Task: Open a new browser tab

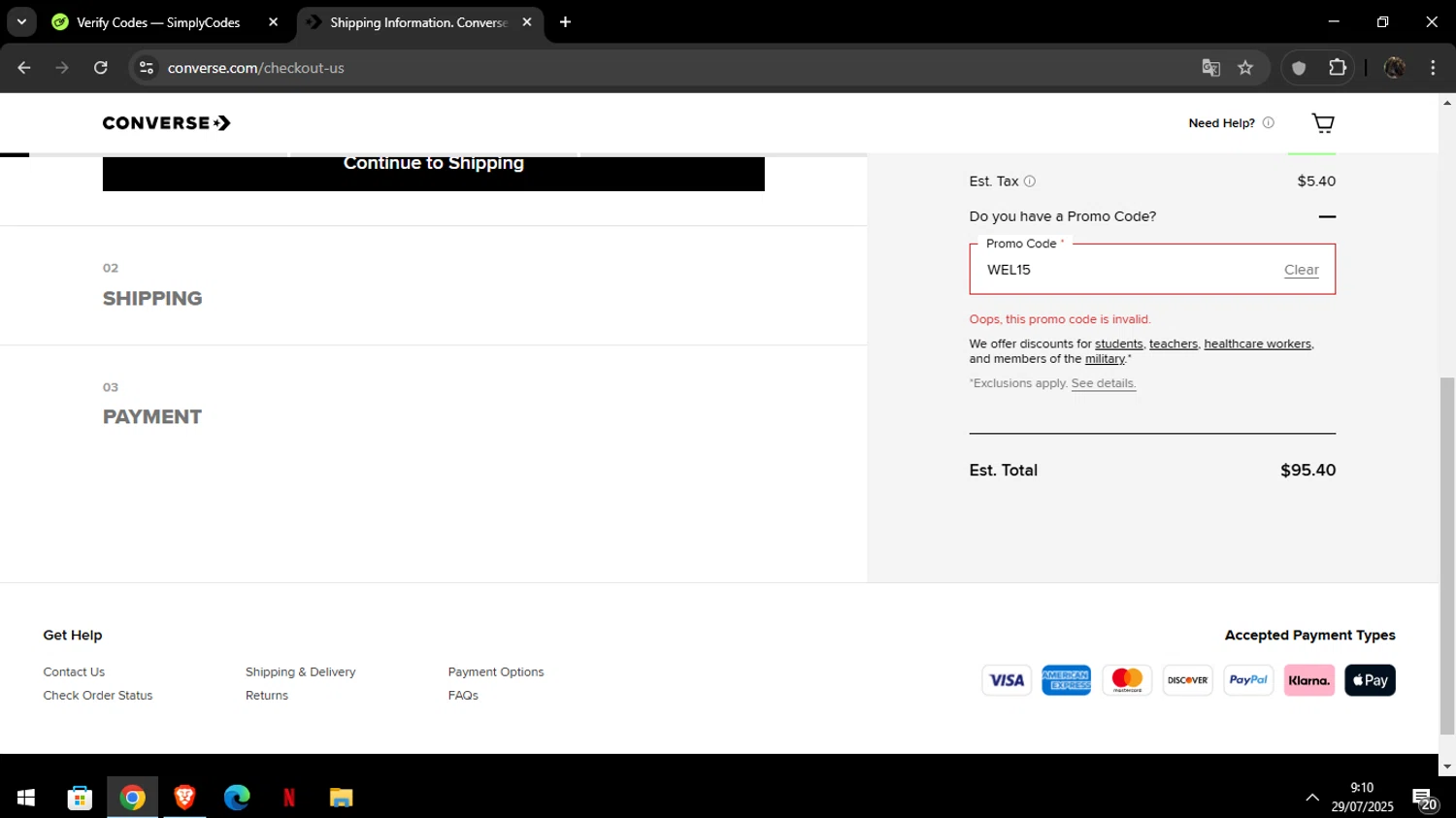Action: (x=565, y=22)
